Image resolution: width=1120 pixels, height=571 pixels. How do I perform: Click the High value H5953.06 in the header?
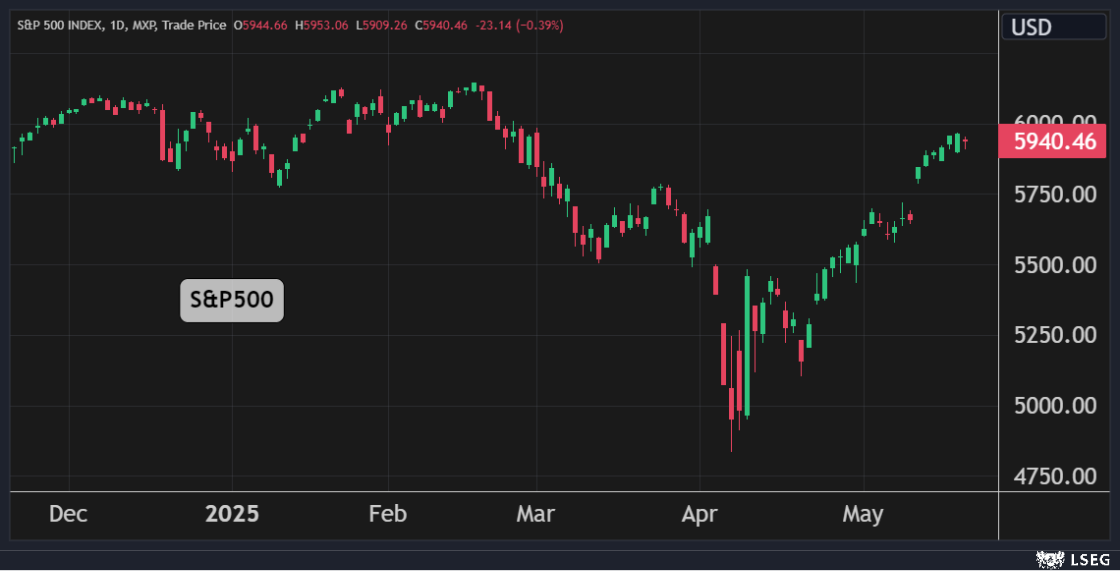[x=321, y=25]
